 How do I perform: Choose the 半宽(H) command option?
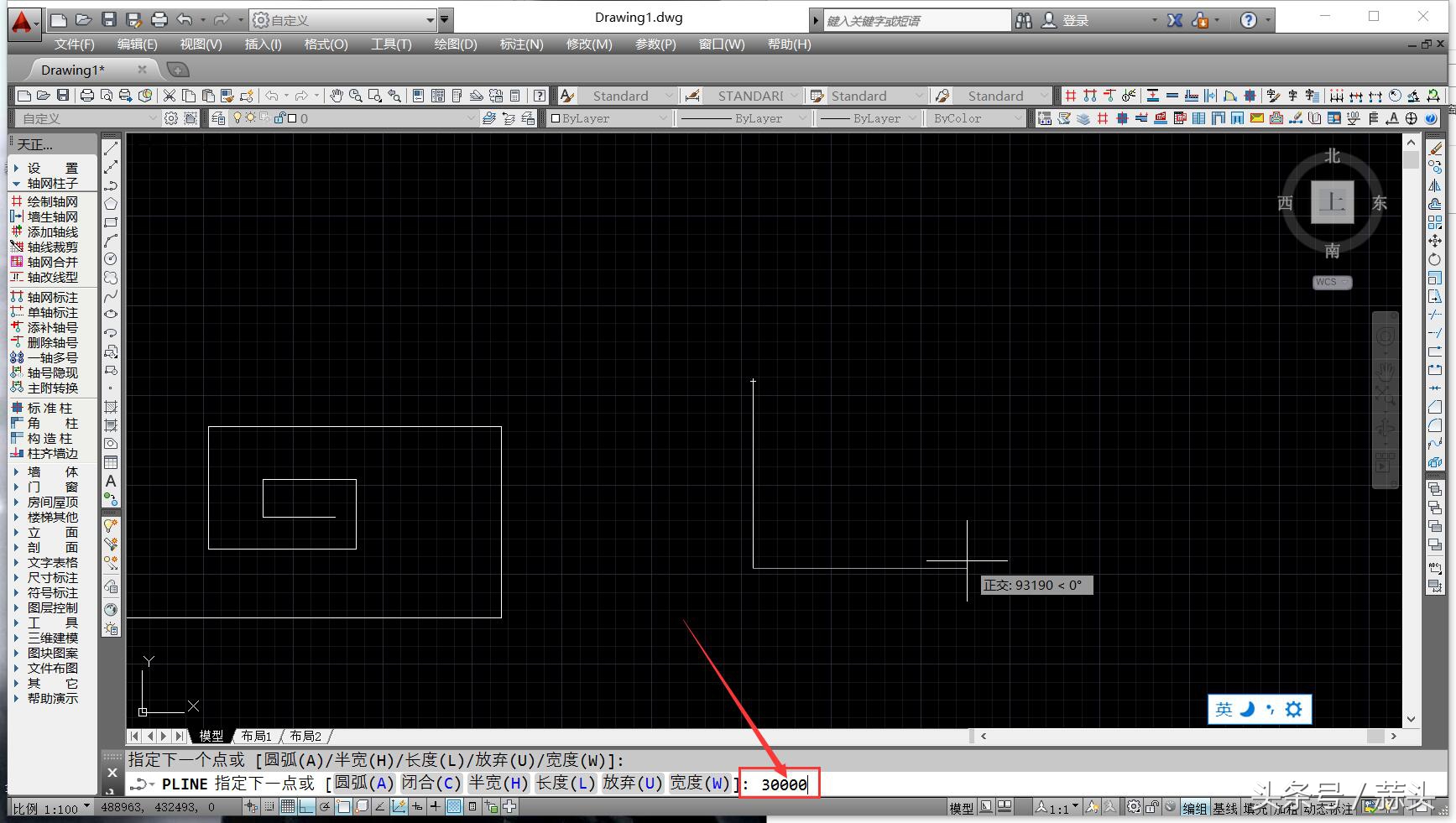pos(498,784)
